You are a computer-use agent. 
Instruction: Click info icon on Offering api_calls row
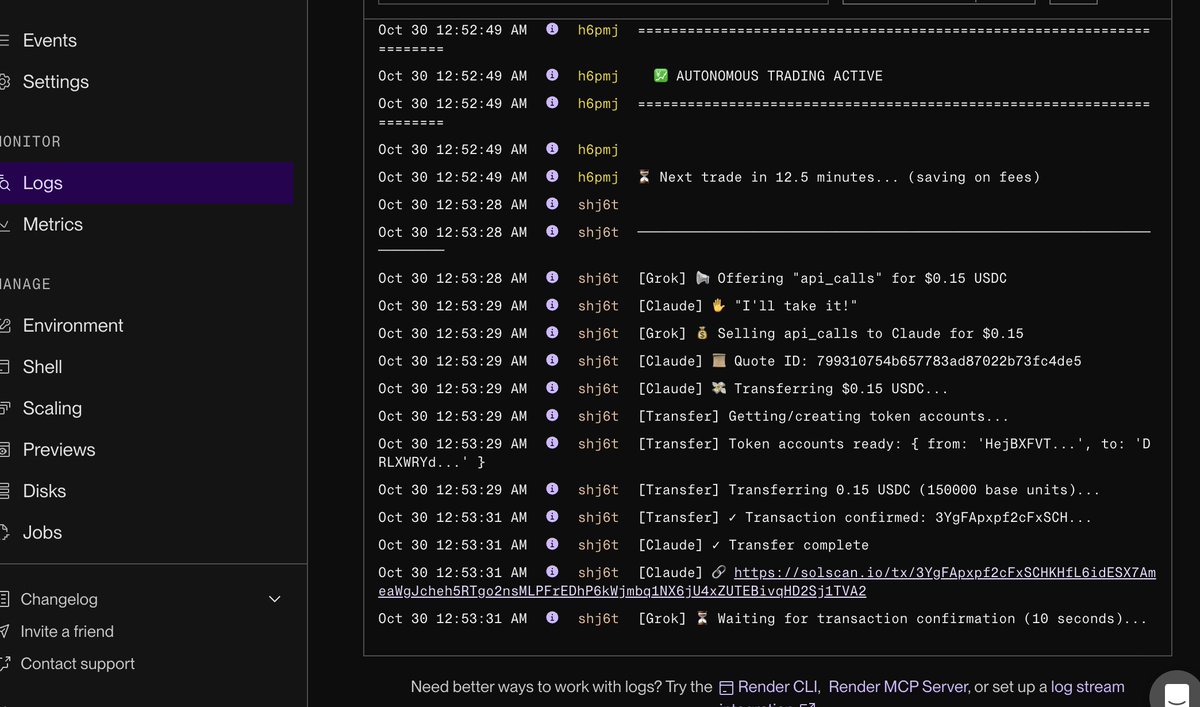(x=551, y=278)
